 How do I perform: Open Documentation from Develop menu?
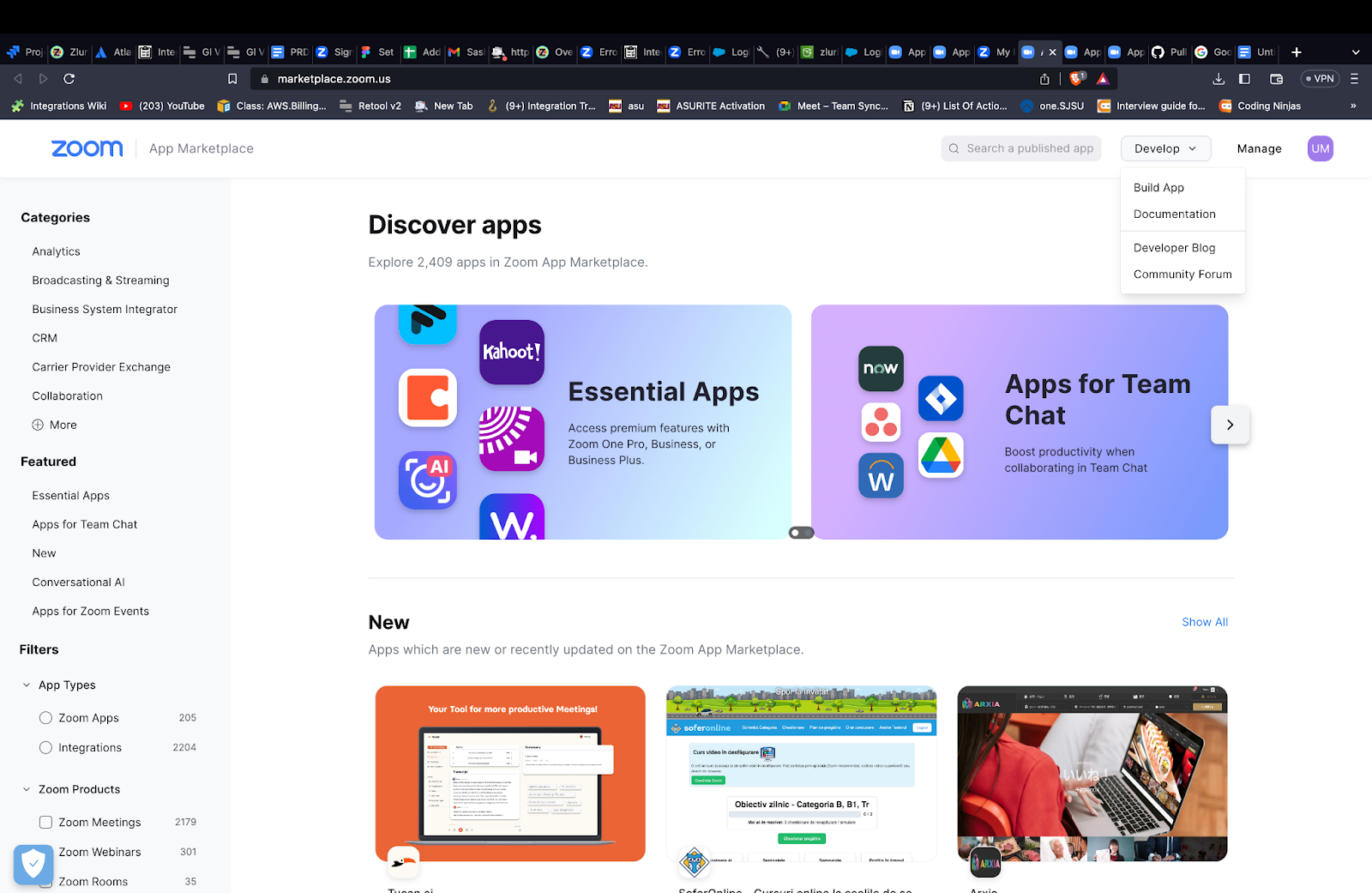tap(1174, 214)
